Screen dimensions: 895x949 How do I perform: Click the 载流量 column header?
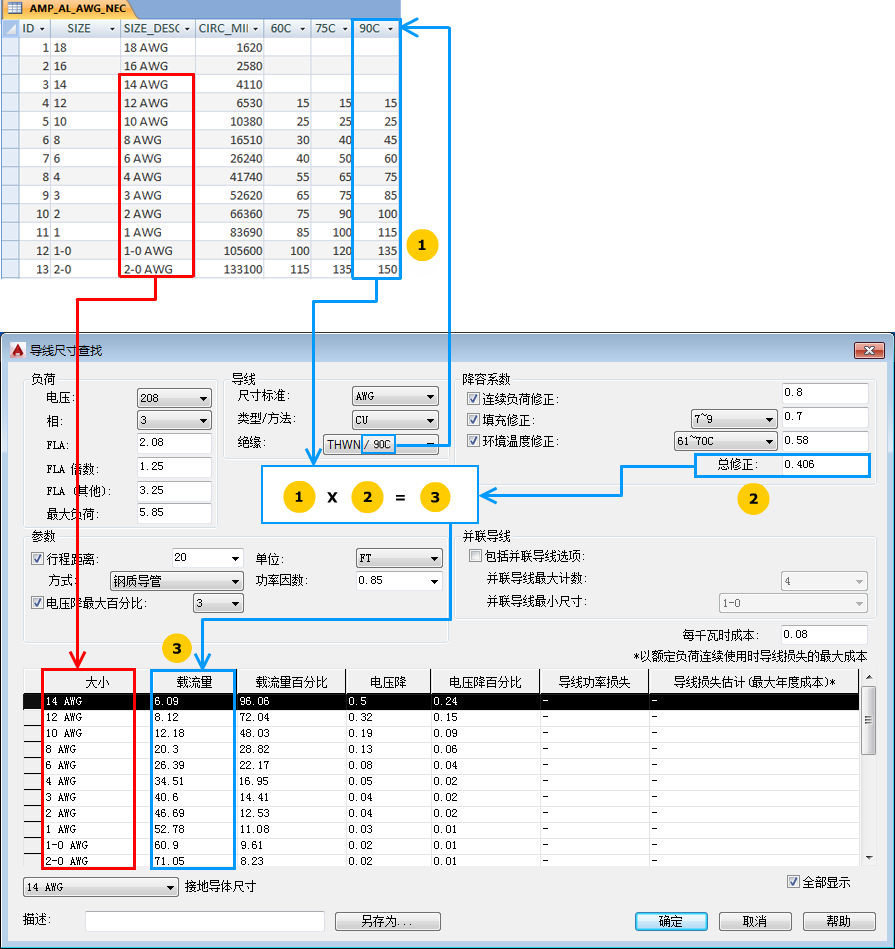click(194, 682)
